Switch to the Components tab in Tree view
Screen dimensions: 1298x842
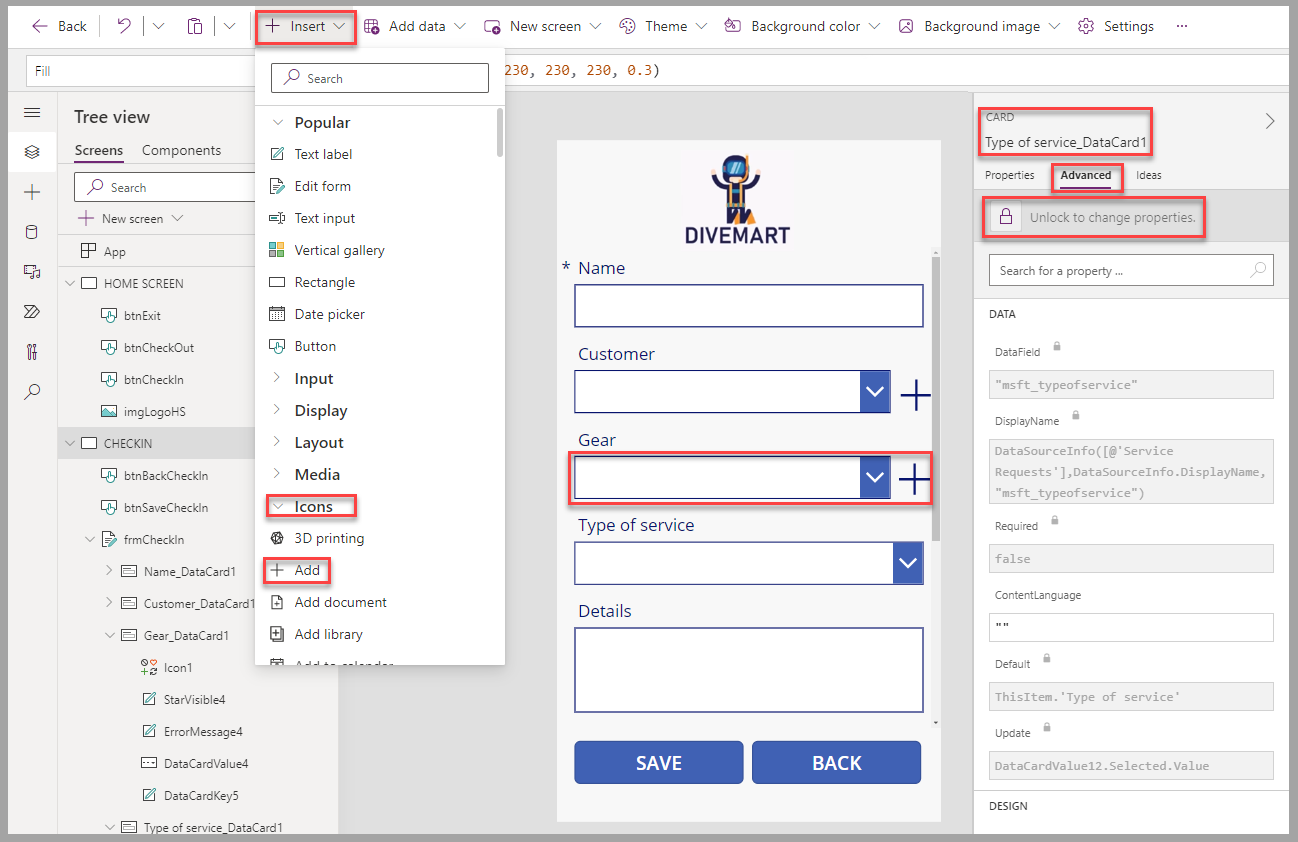pyautogui.click(x=182, y=150)
